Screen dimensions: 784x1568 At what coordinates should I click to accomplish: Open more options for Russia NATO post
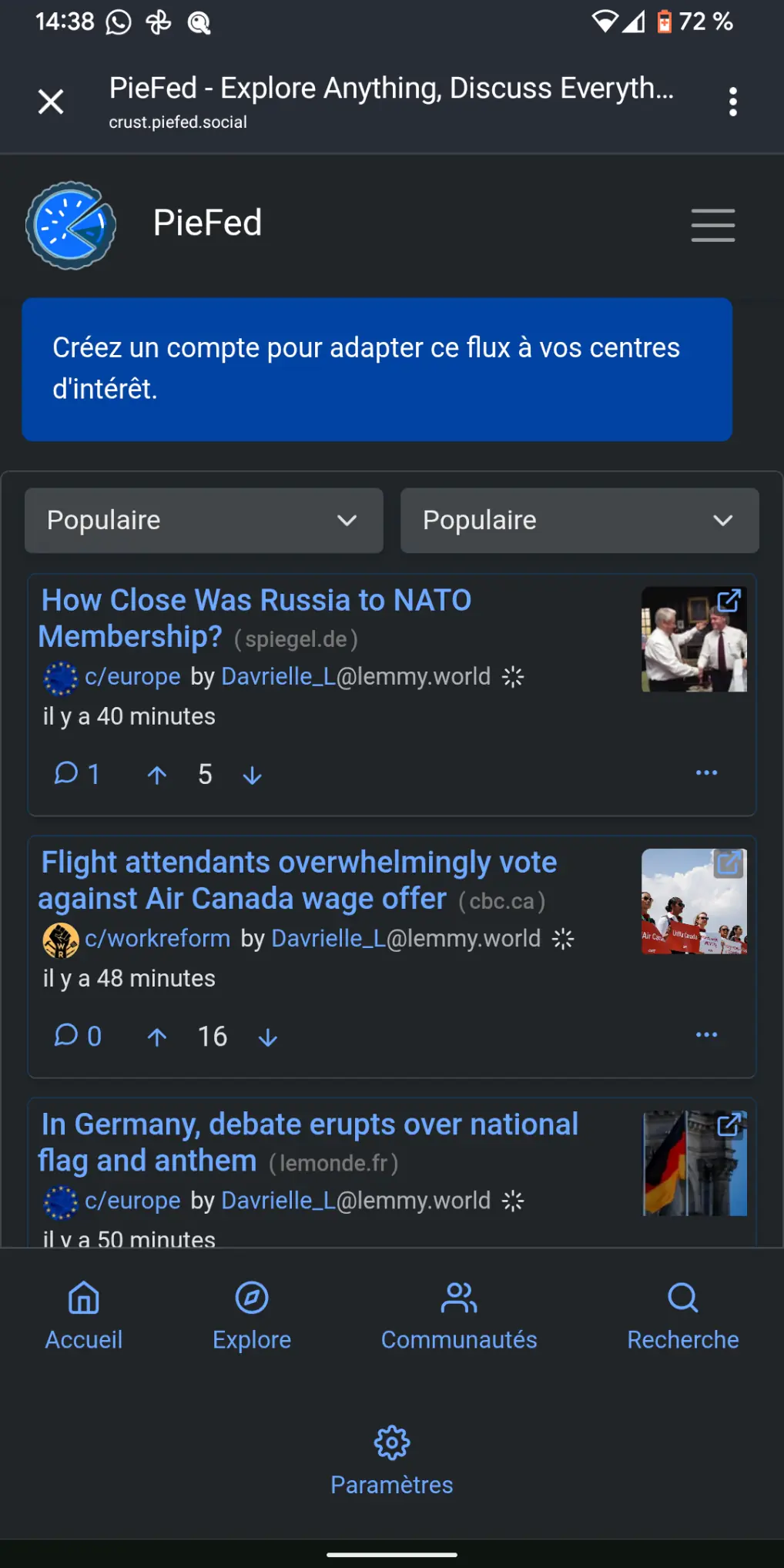coord(706,772)
